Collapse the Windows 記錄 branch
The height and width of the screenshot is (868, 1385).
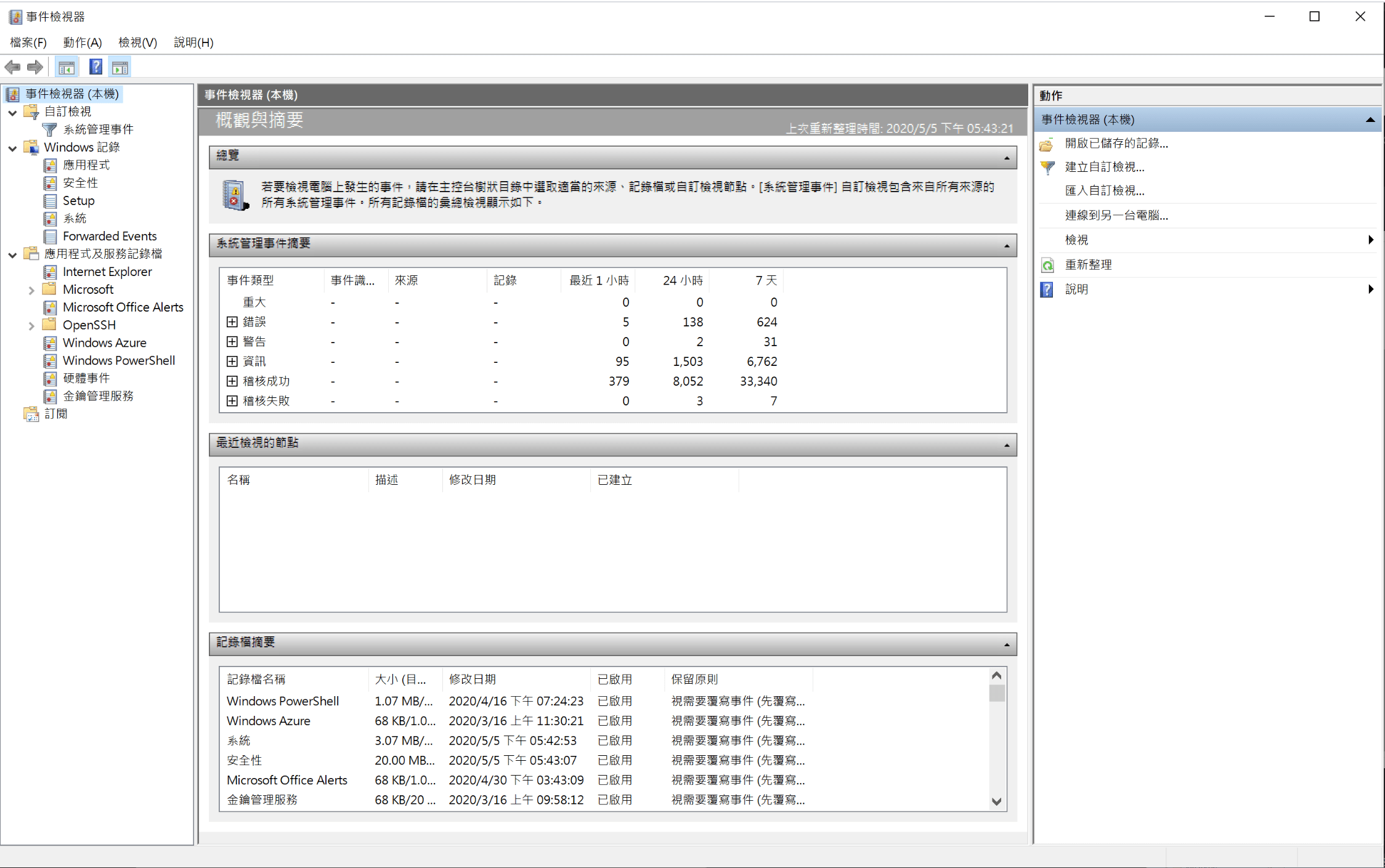click(12, 147)
